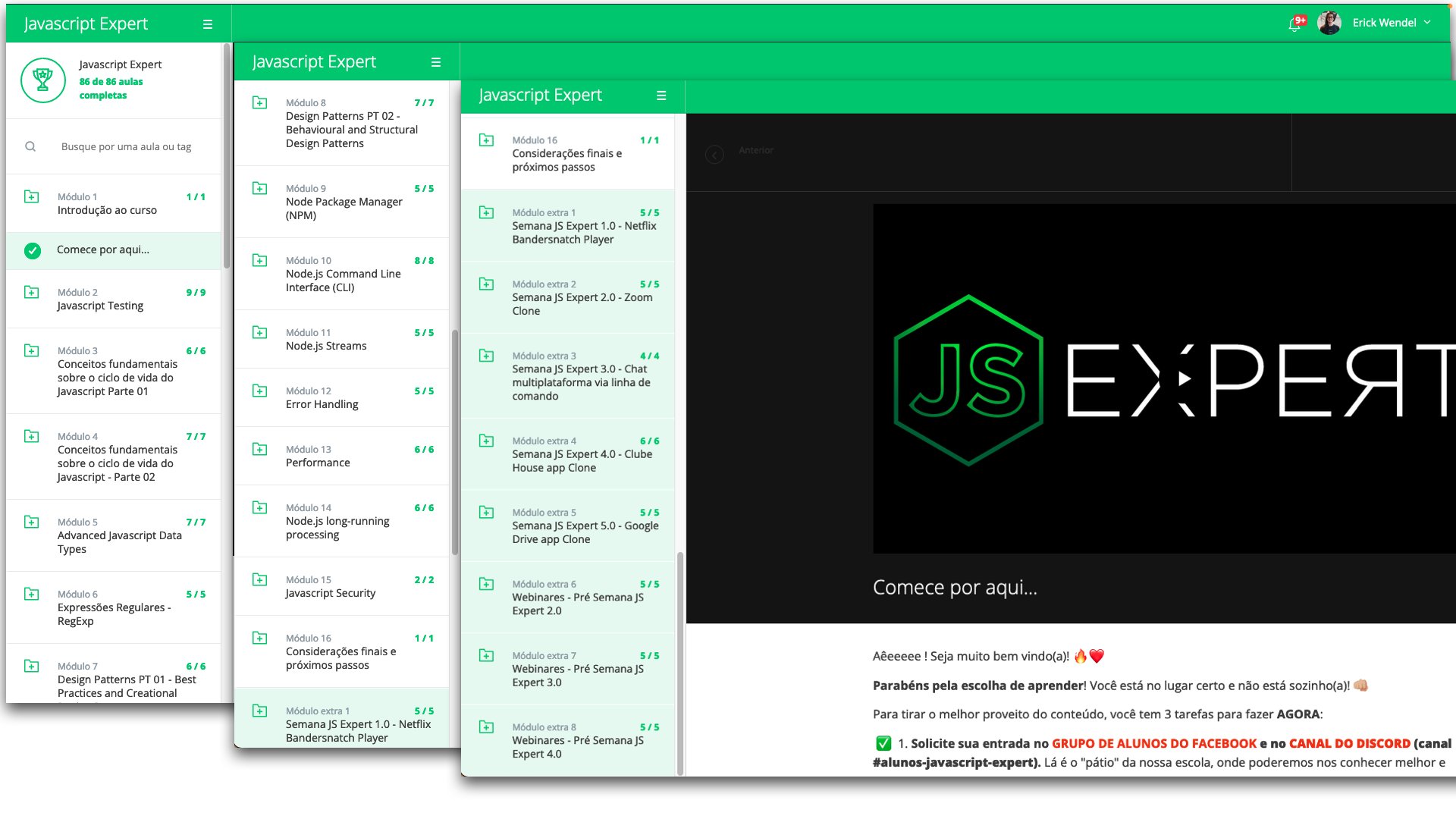The image size is (1456, 819).
Task: Expand Módulo 2 Javascript Testing folder icon
Action: pyautogui.click(x=32, y=292)
